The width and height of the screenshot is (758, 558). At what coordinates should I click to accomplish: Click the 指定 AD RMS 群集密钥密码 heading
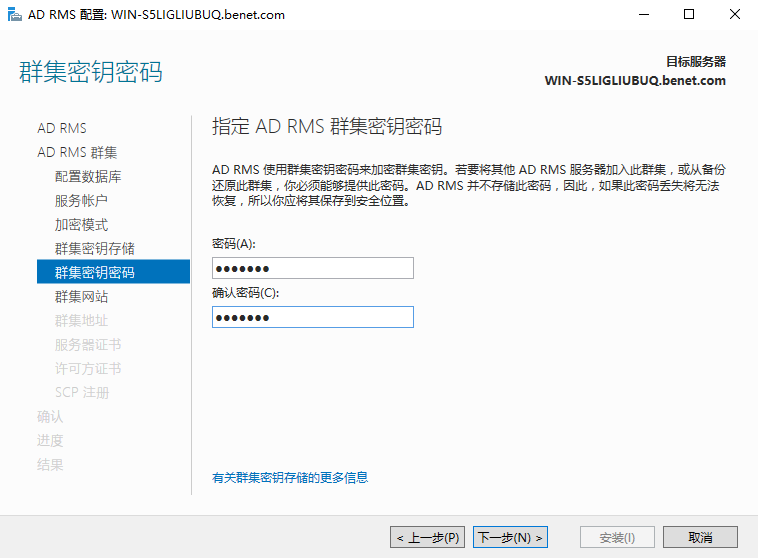pyautogui.click(x=327, y=127)
